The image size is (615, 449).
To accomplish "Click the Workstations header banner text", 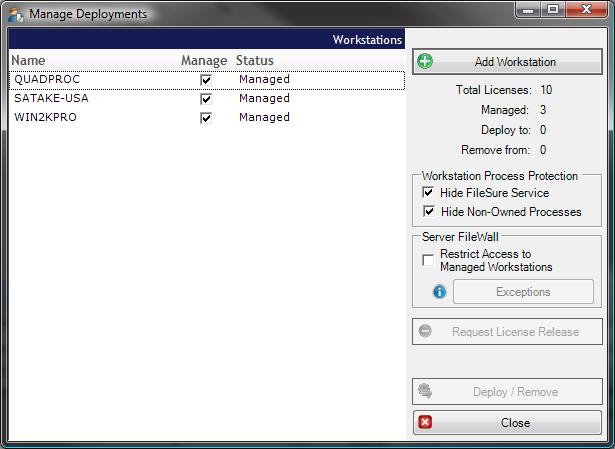I will (367, 40).
